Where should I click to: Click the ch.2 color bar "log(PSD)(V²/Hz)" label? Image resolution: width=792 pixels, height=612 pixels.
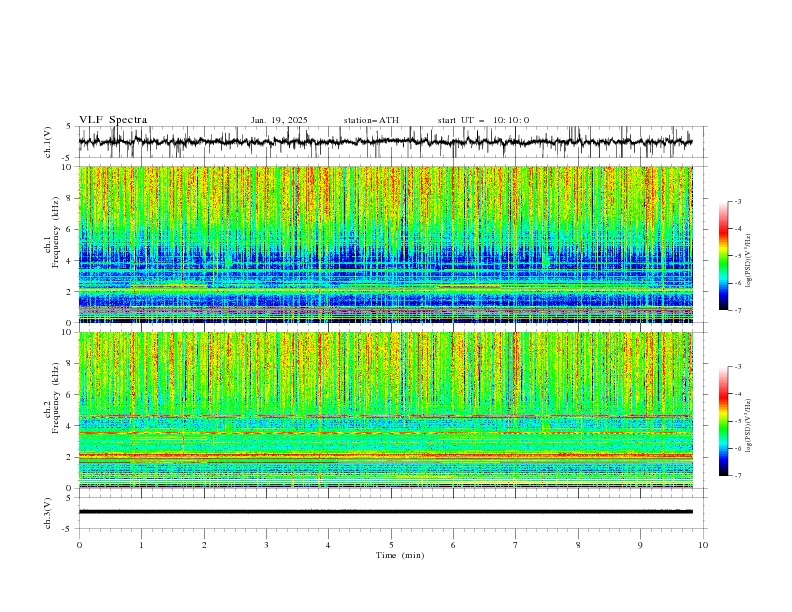[x=749, y=426]
